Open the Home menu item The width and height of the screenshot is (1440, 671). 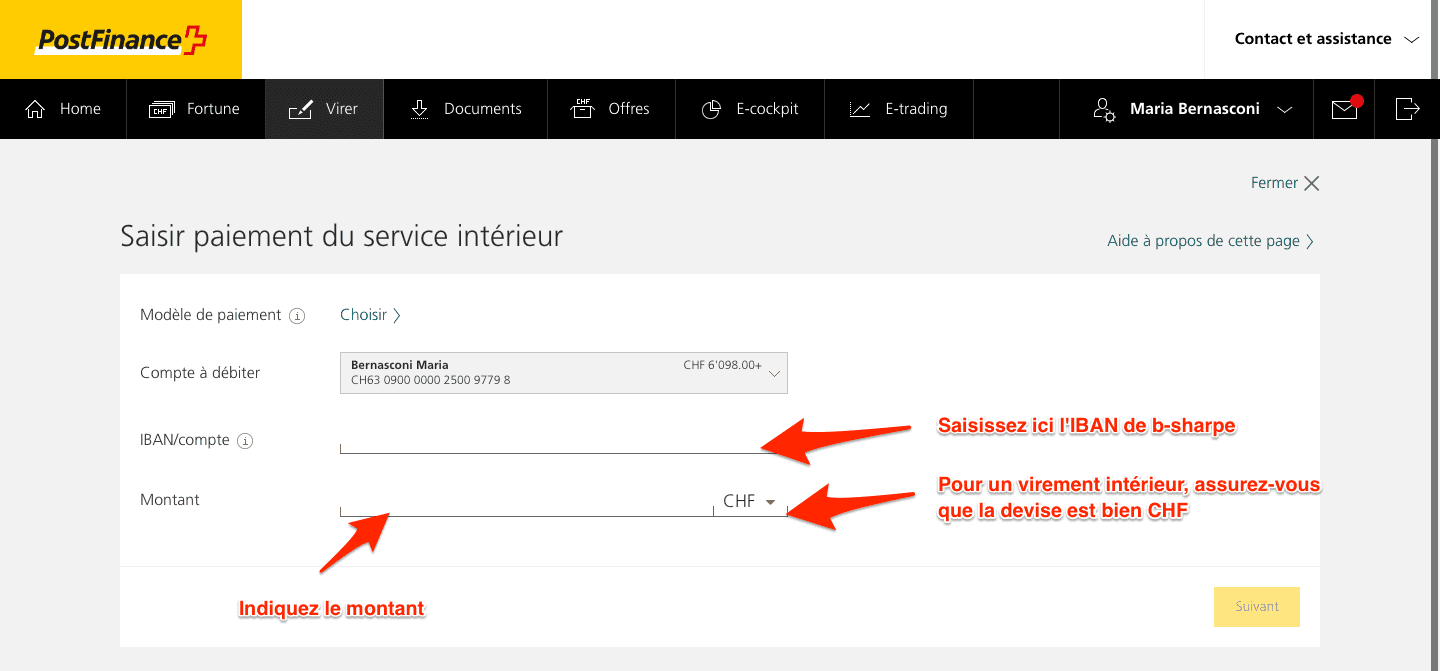63,109
